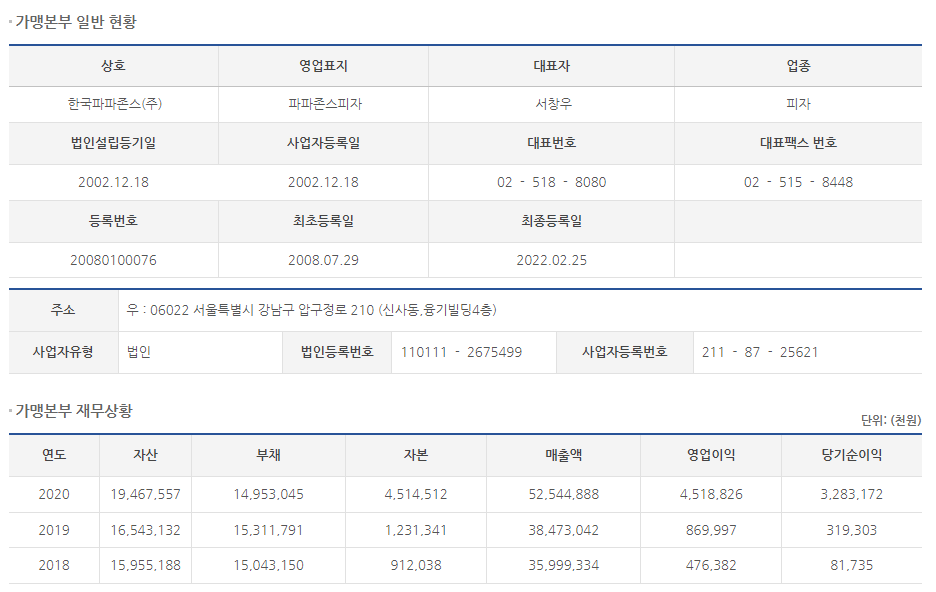The width and height of the screenshot is (936, 592).
Task: Select the 2019 sales value 38,473,042
Action: point(564,530)
